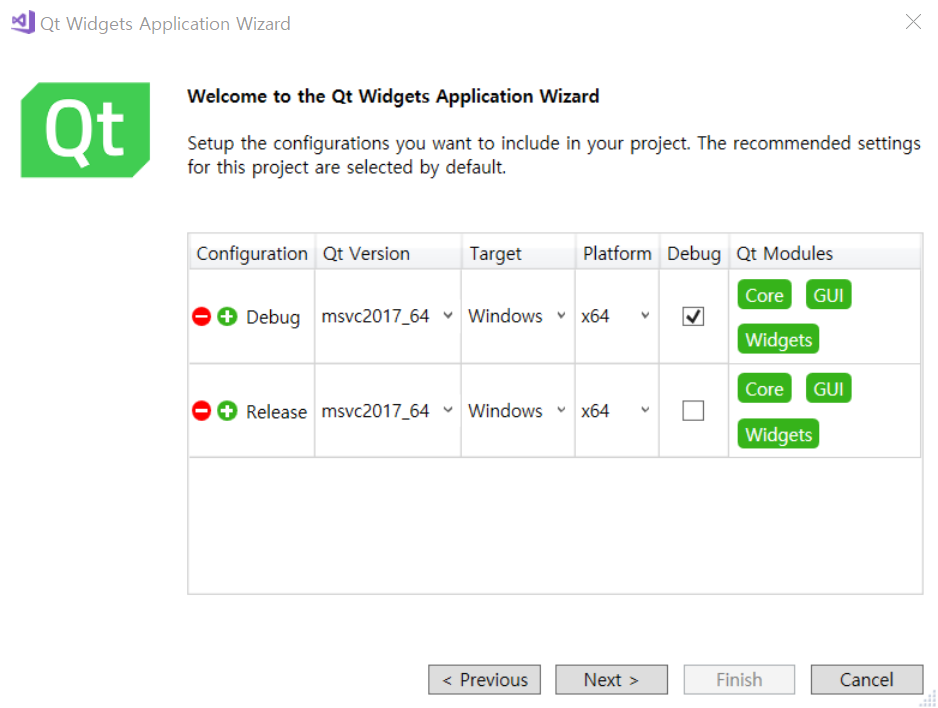The image size is (938, 708).
Task: Click the Qt logo image
Action: click(x=86, y=130)
